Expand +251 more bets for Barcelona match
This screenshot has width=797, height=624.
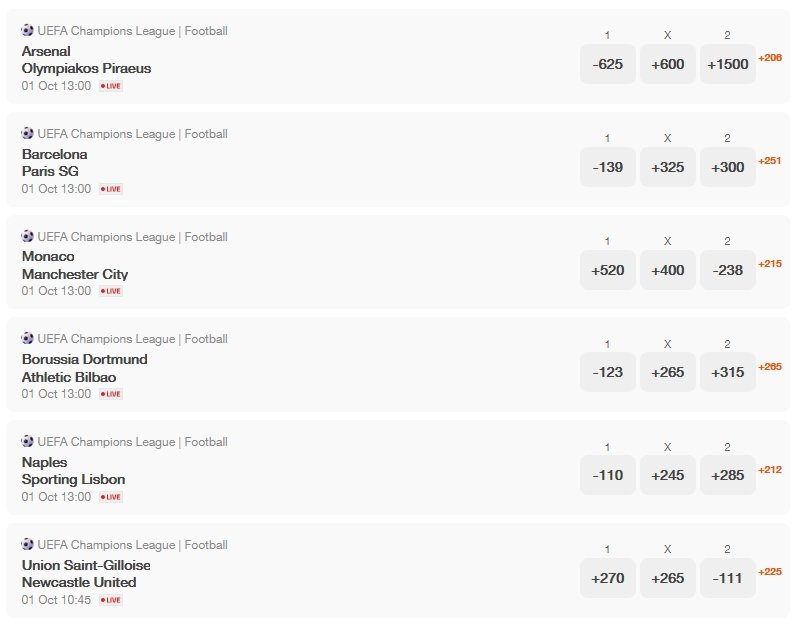pyautogui.click(x=769, y=161)
